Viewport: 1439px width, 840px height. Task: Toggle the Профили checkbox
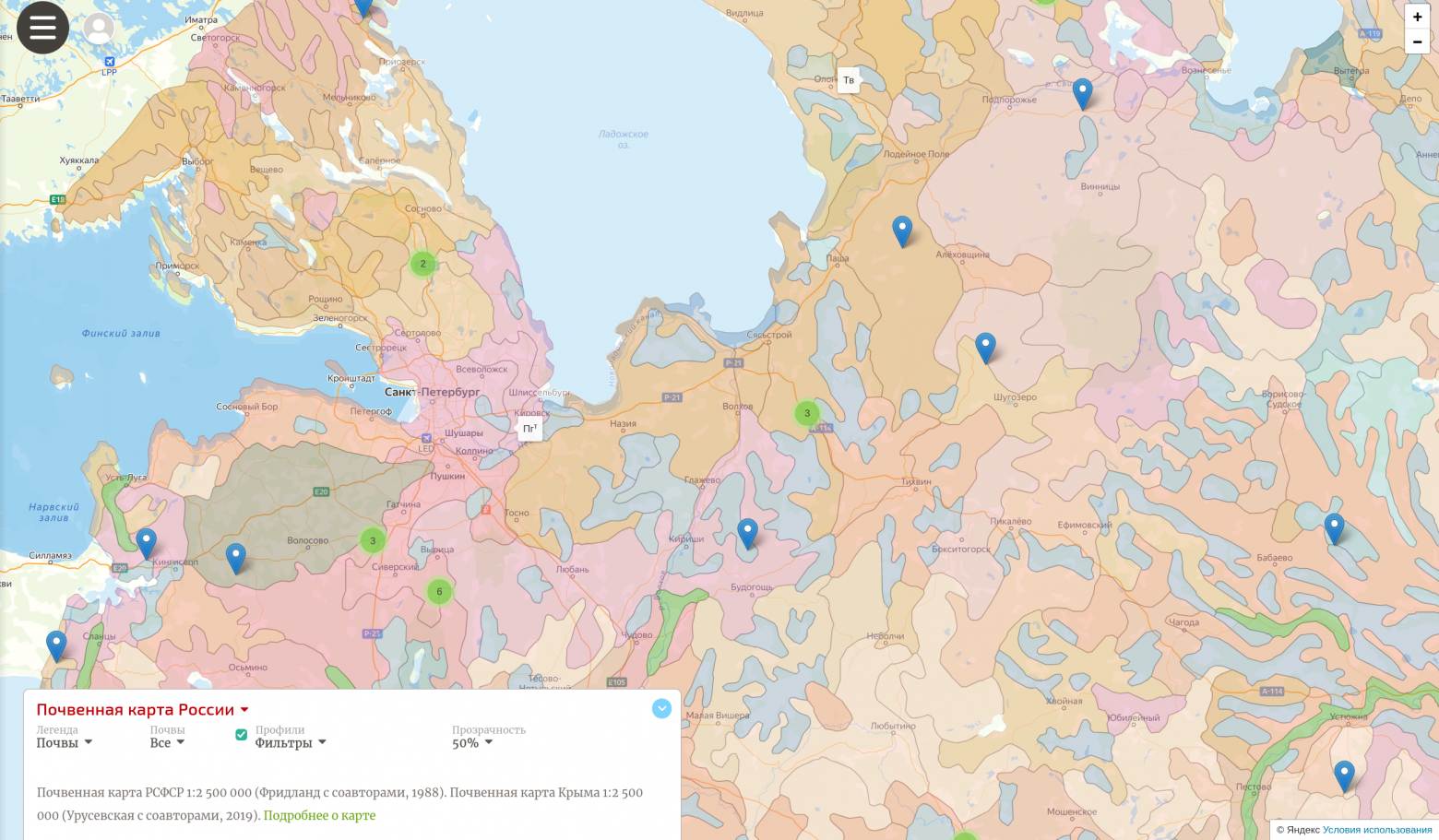point(242,735)
